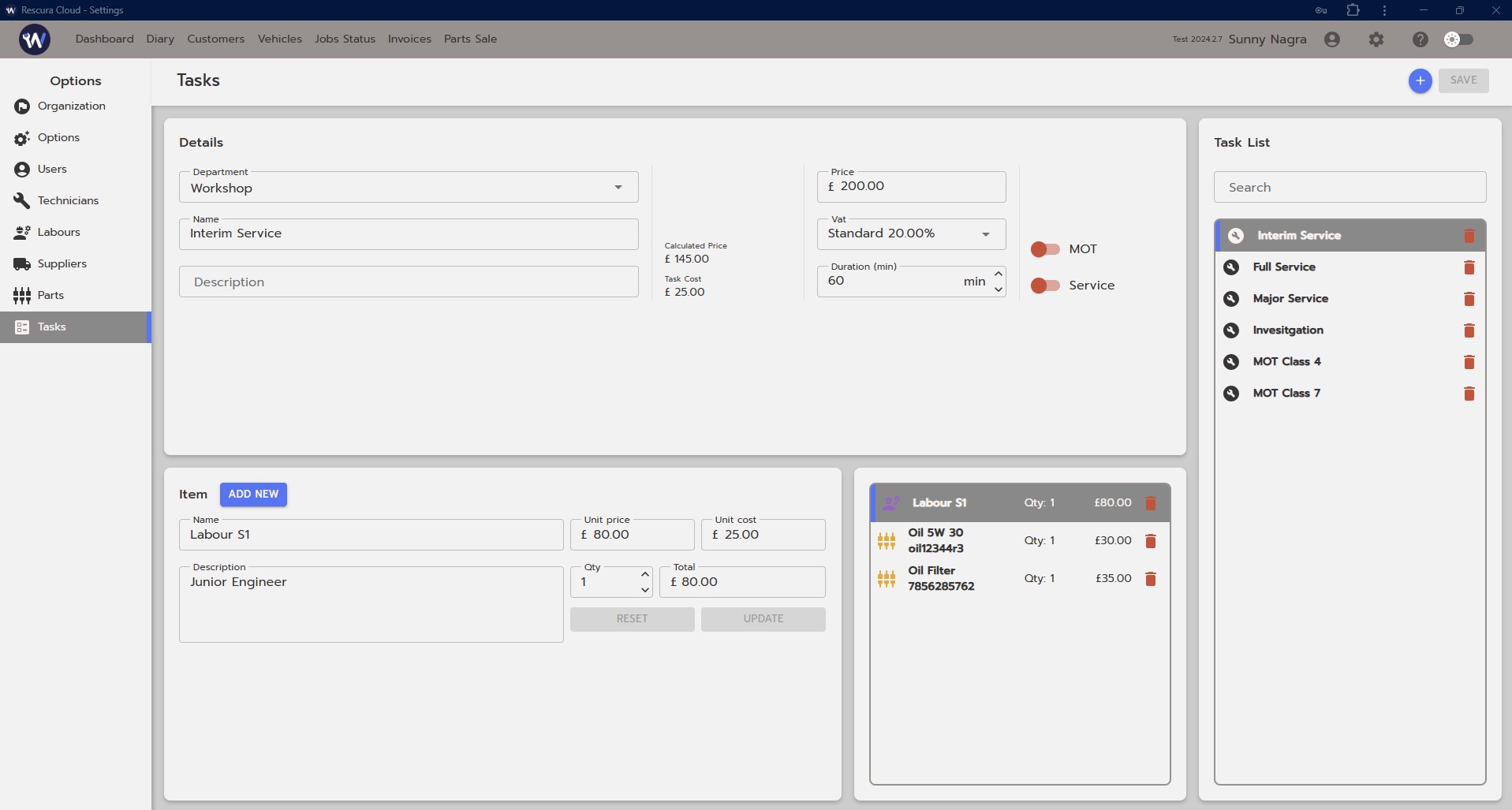Open the Department dropdown
The image size is (1512, 810).
(x=409, y=188)
